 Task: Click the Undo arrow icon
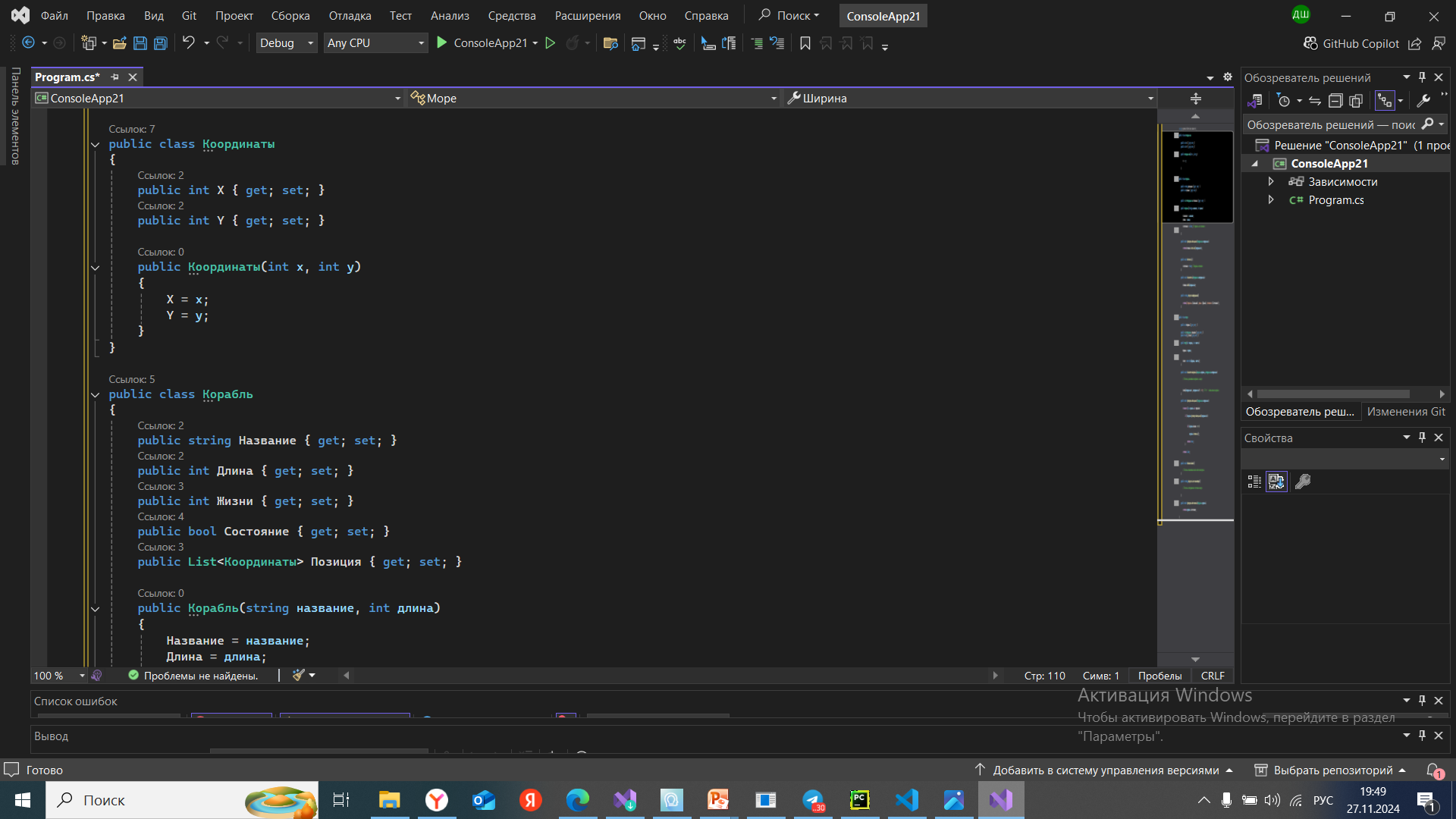coord(189,42)
